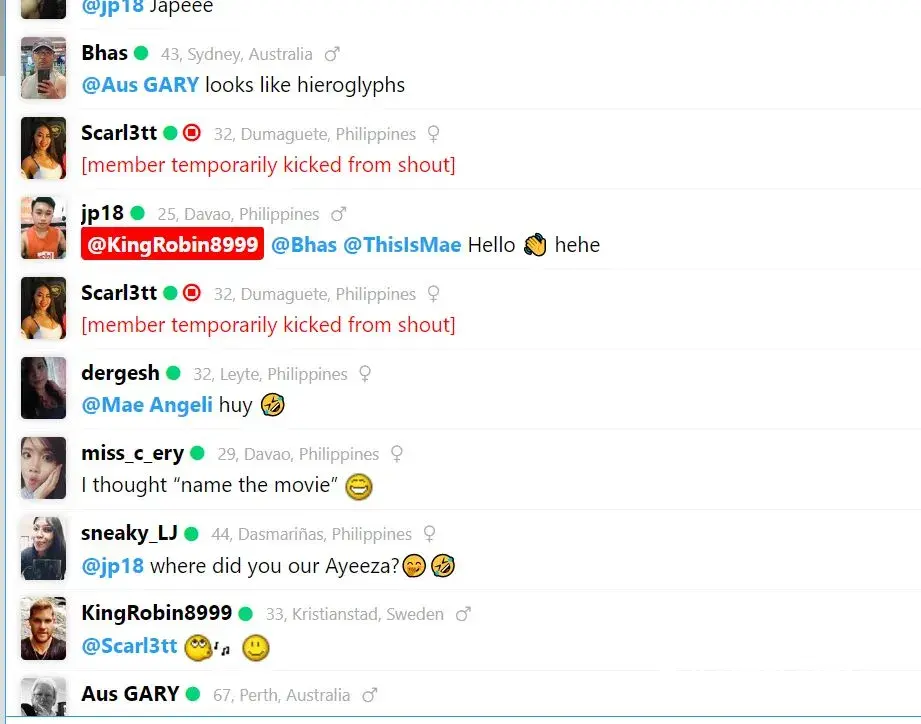The height and width of the screenshot is (724, 921).
Task: Click the female symbol beside Leyte, Philippines
Action: [365, 374]
